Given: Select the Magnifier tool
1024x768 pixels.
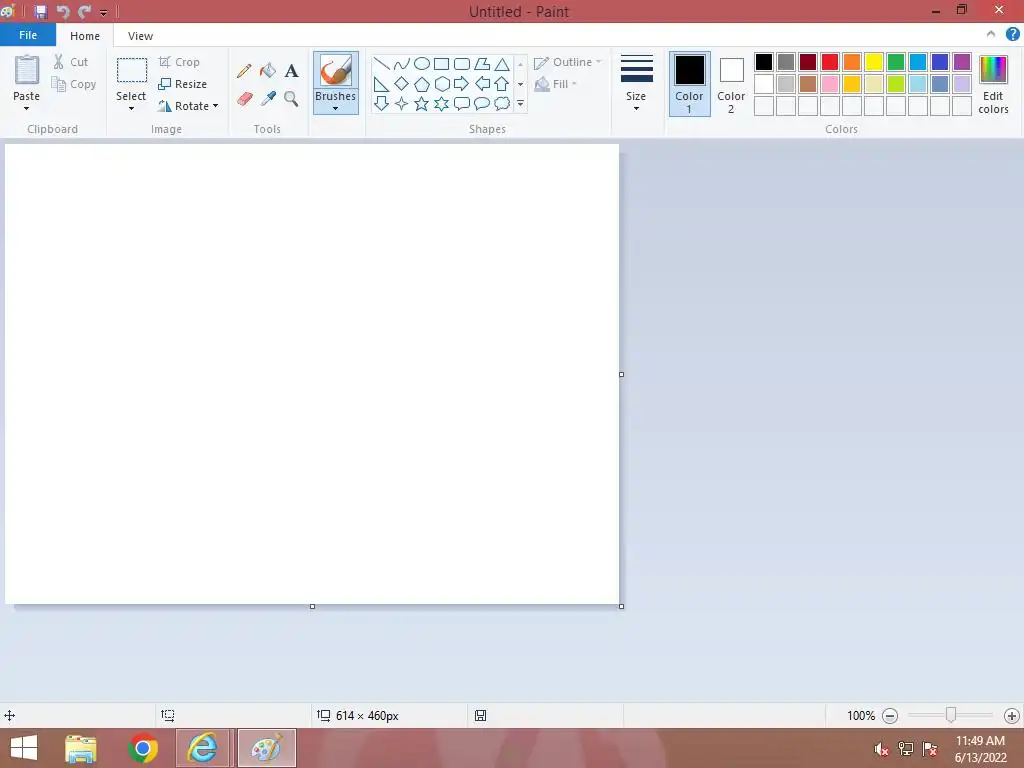Looking at the screenshot, I should click(291, 99).
